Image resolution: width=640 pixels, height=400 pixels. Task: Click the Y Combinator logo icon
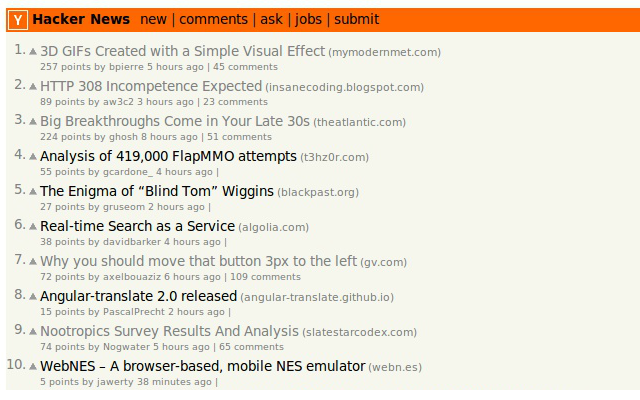point(18,20)
